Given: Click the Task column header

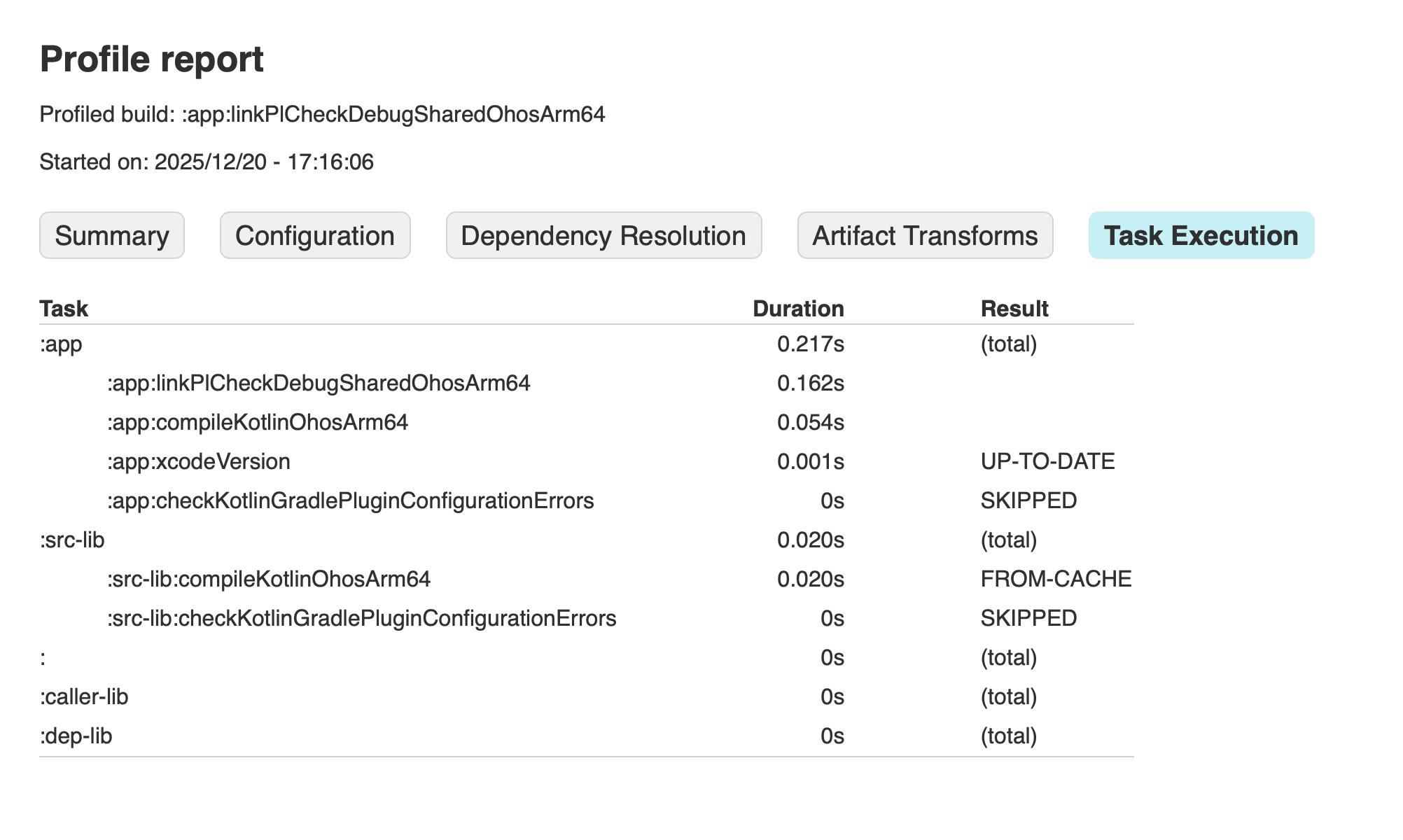Looking at the screenshot, I should click(64, 309).
